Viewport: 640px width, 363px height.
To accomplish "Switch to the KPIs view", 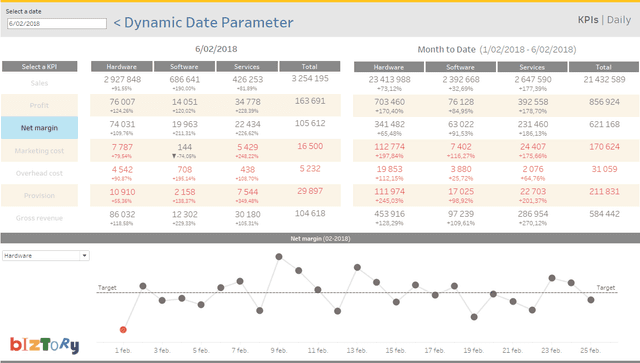I will coord(588,20).
